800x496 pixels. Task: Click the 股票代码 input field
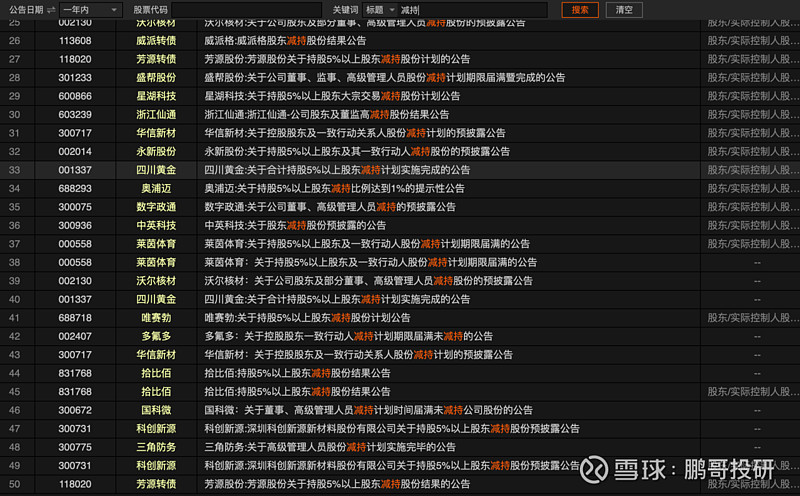pyautogui.click(x=246, y=10)
